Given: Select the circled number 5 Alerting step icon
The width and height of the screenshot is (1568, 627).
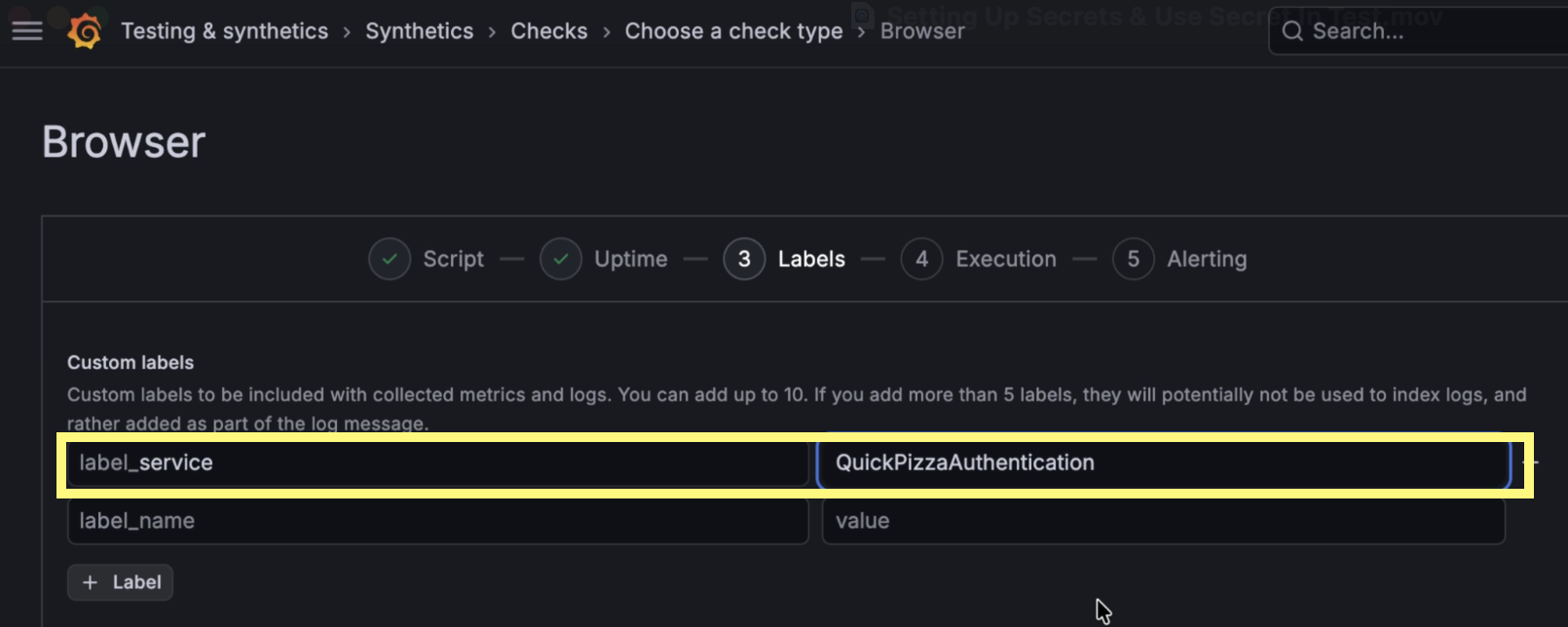Looking at the screenshot, I should [x=1134, y=259].
